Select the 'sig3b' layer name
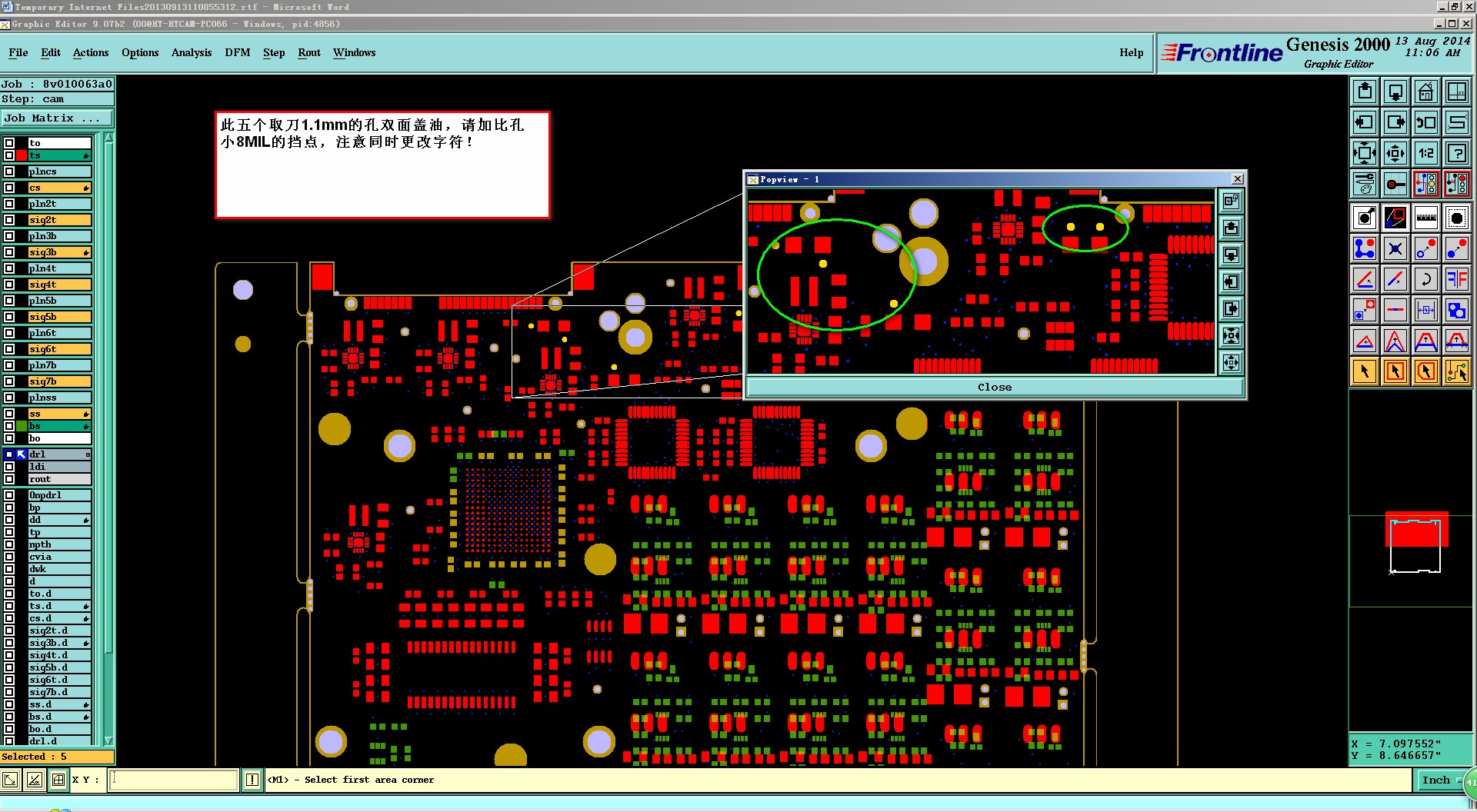Image resolution: width=1477 pixels, height=812 pixels. click(60, 252)
